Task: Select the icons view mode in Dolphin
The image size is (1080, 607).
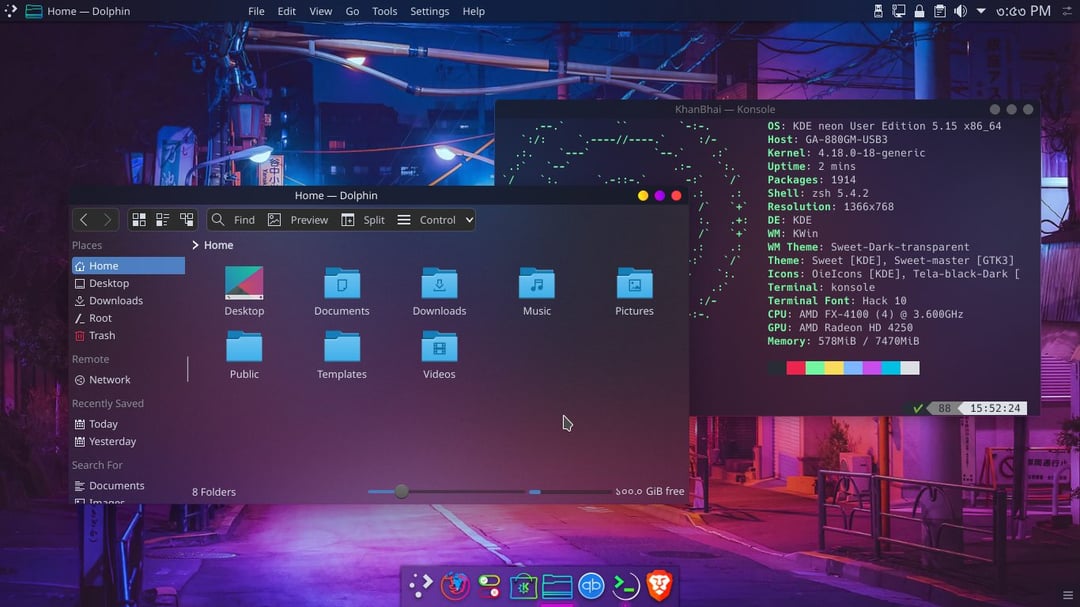Action: (139, 219)
